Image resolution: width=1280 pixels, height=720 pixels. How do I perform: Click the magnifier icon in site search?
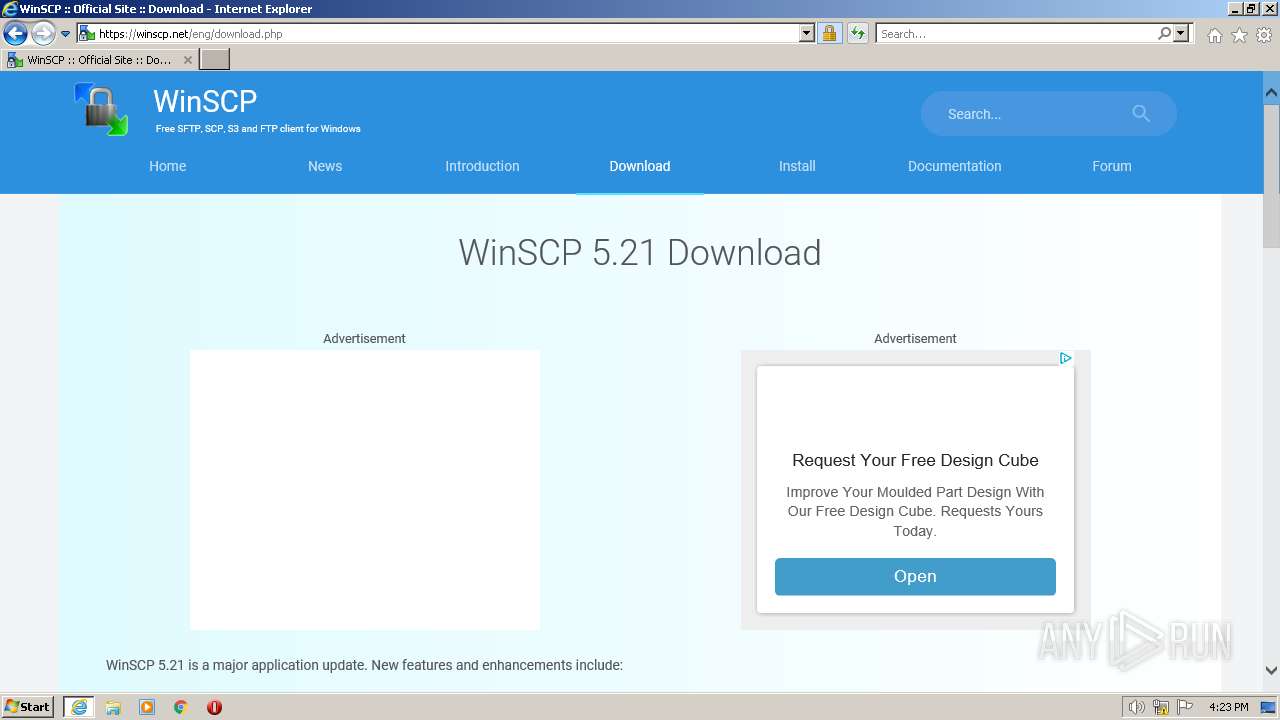pos(1141,114)
